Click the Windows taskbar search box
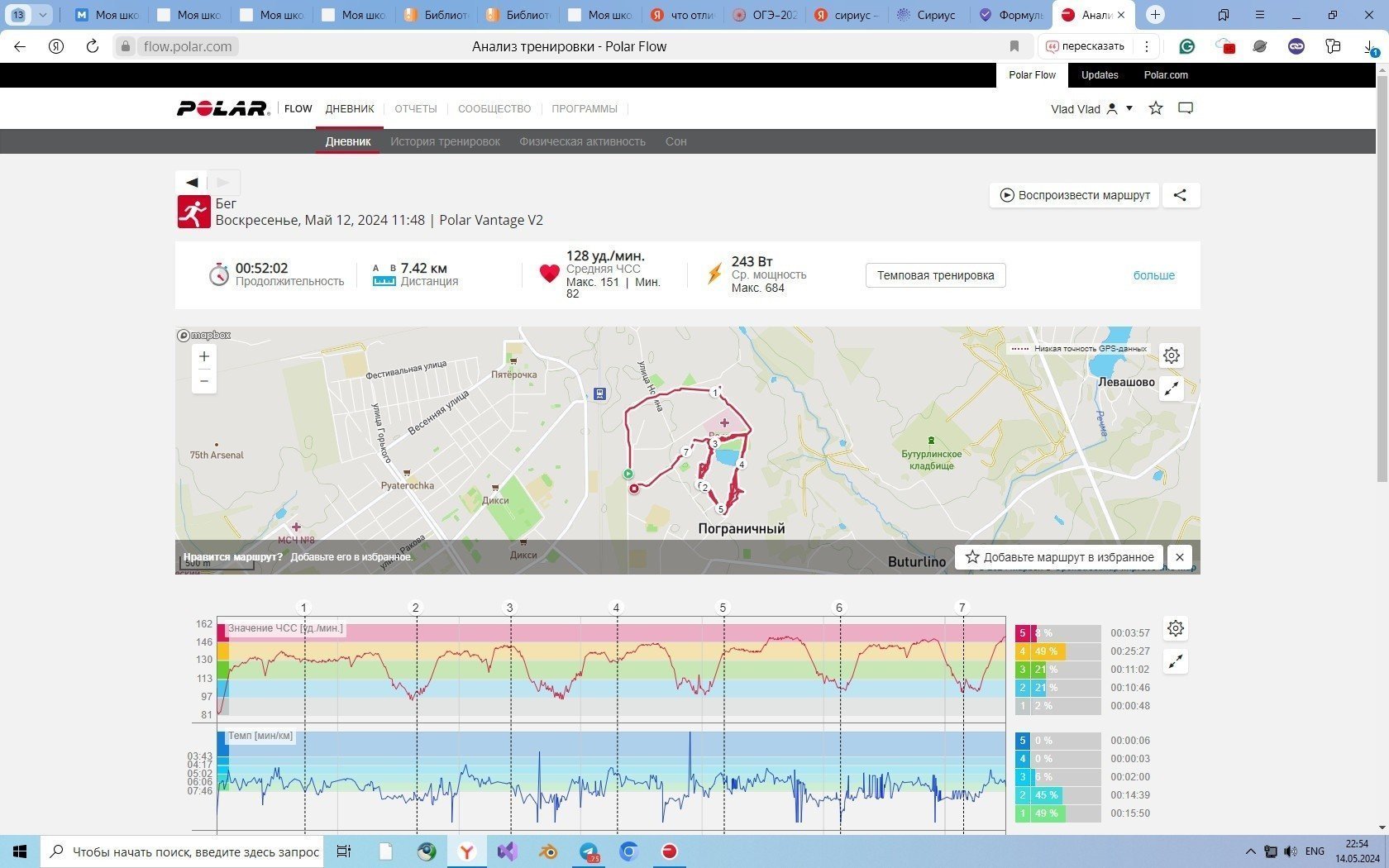The height and width of the screenshot is (868, 1389). [x=183, y=851]
